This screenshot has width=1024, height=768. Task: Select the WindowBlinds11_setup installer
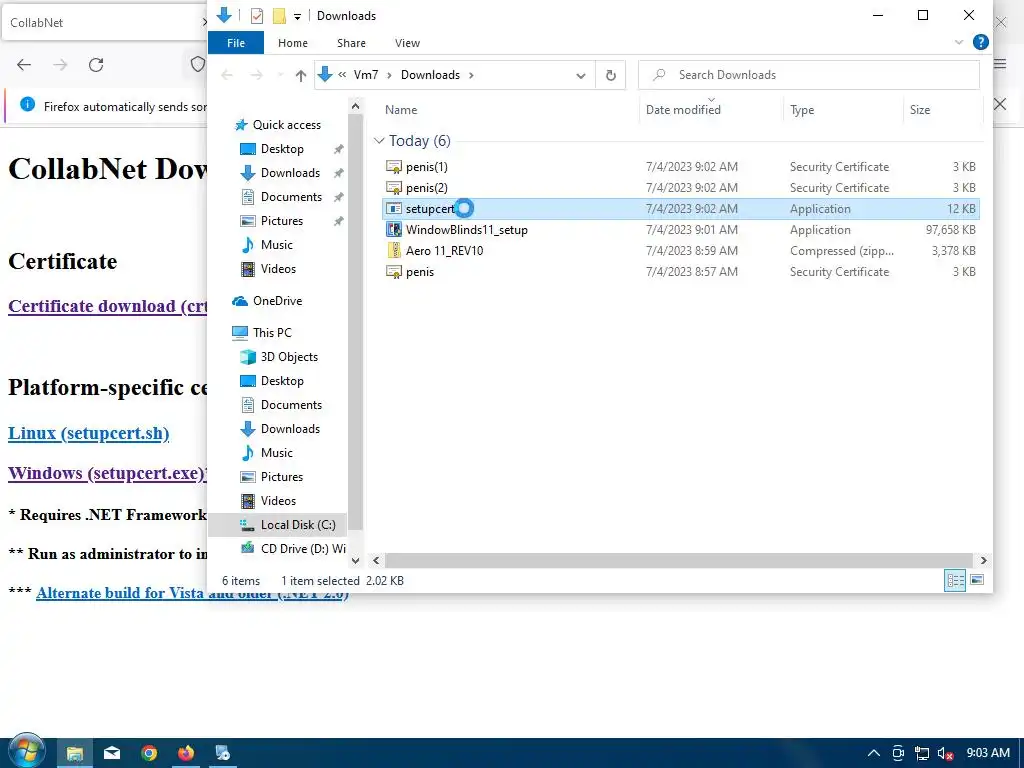[x=680, y=230]
